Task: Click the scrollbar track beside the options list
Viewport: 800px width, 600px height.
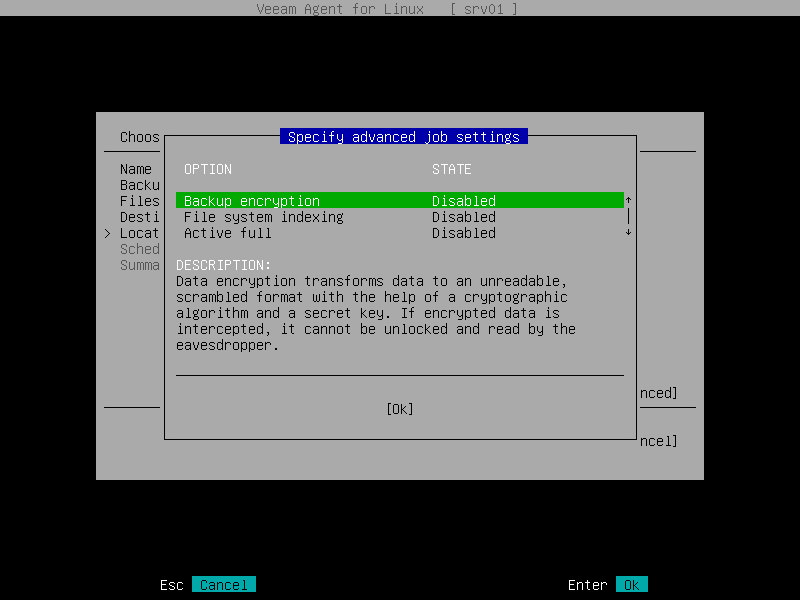Action: point(628,217)
